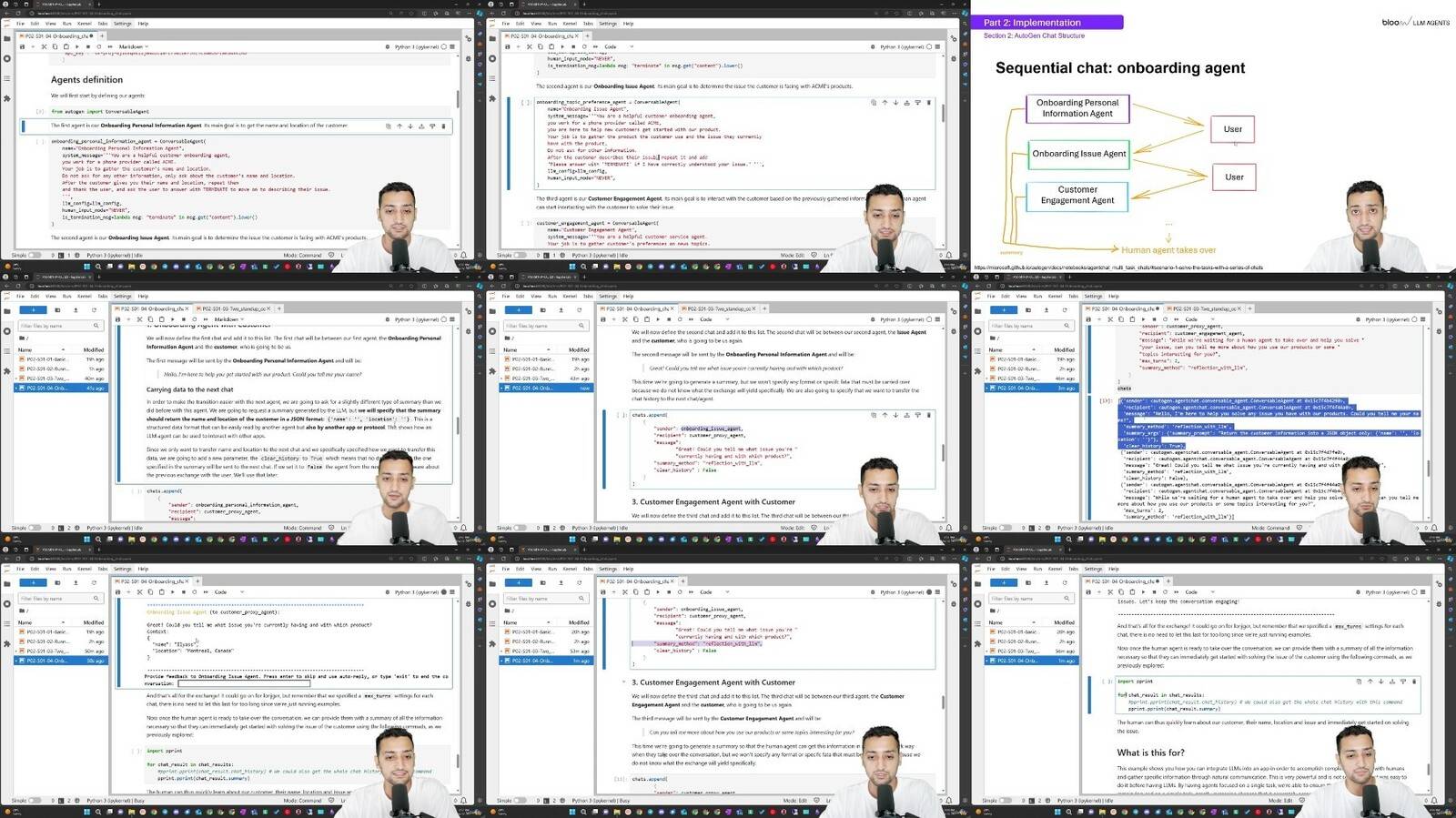This screenshot has height=818, width=1456.
Task: Move the Onboarding Personal Information Agent cell up
Action: (x=399, y=126)
